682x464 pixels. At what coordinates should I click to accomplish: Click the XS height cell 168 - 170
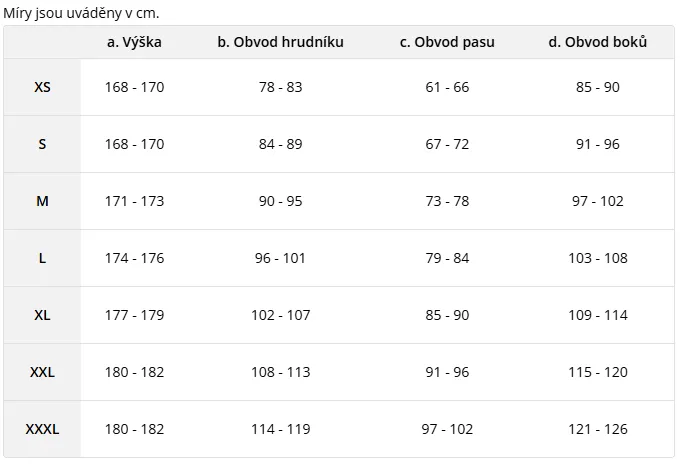(134, 87)
